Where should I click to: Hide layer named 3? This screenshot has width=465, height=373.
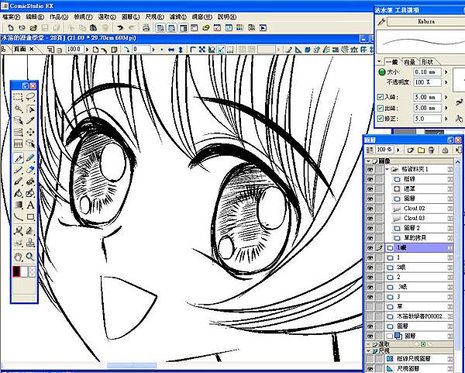(370, 297)
